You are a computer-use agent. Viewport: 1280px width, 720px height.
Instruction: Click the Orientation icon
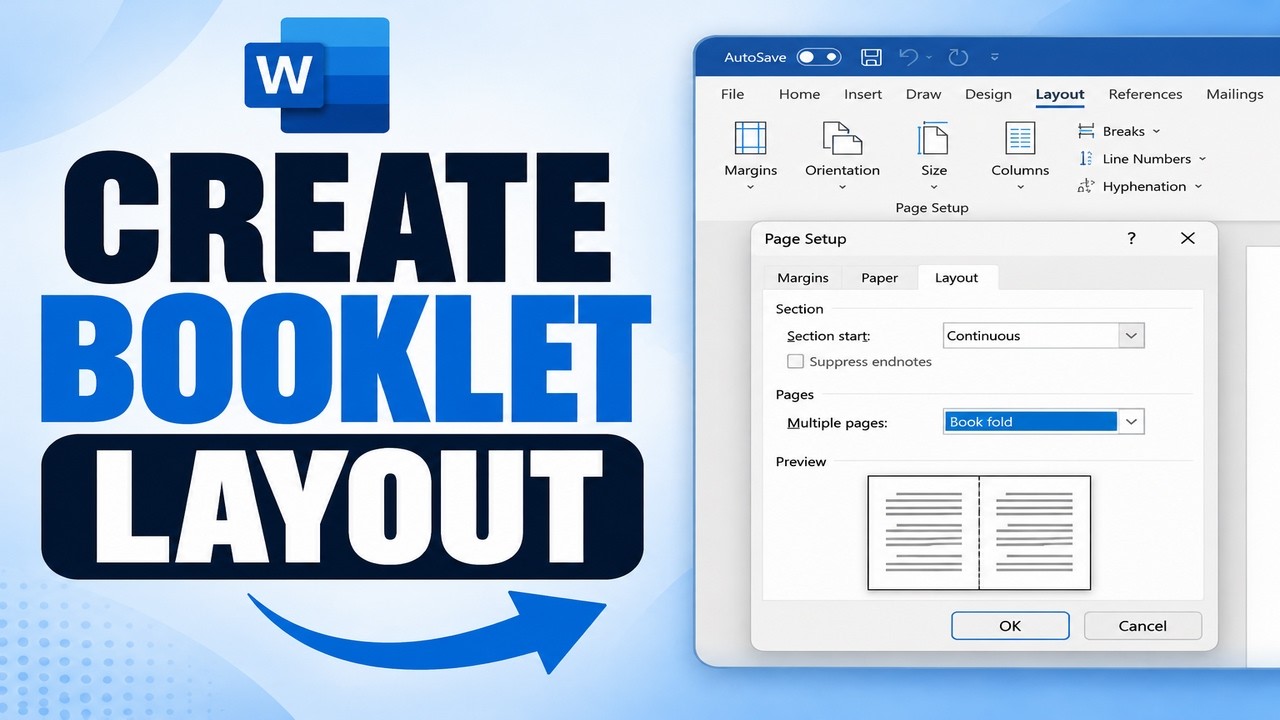click(x=842, y=138)
